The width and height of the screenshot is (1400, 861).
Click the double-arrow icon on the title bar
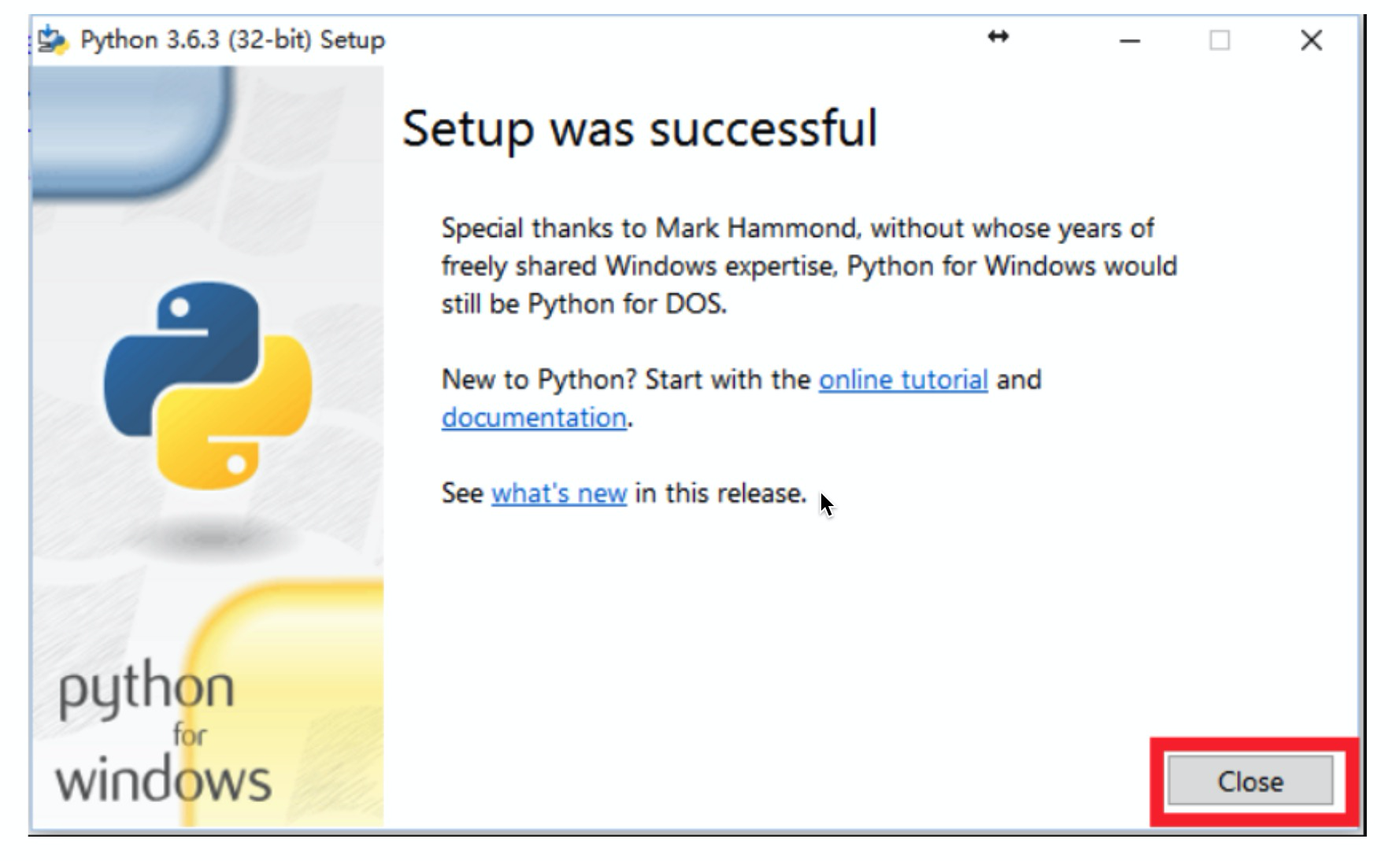pyautogui.click(x=998, y=38)
